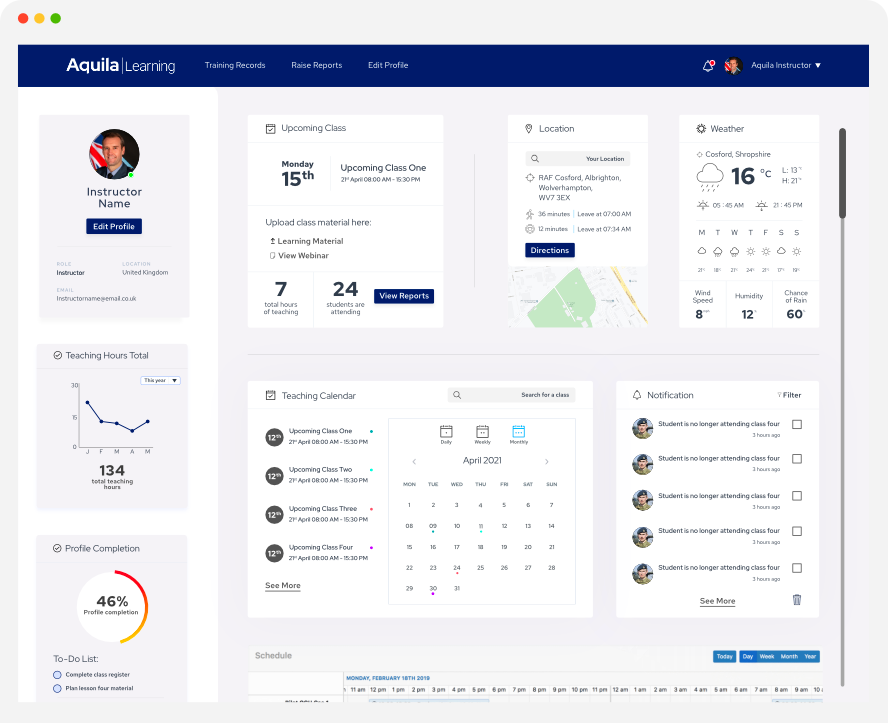Go to previous month in calendar
The height and width of the screenshot is (723, 888).
click(x=415, y=462)
